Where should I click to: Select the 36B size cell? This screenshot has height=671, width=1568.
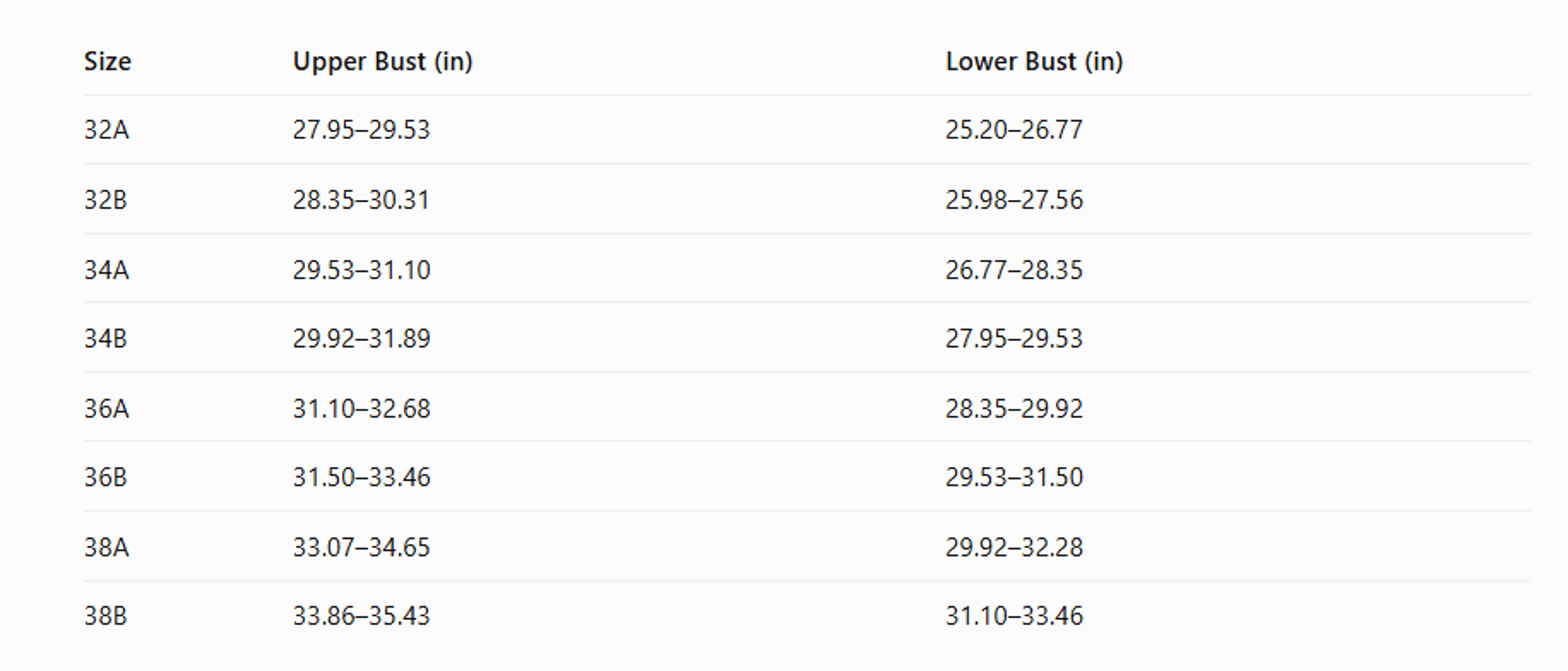(x=106, y=477)
